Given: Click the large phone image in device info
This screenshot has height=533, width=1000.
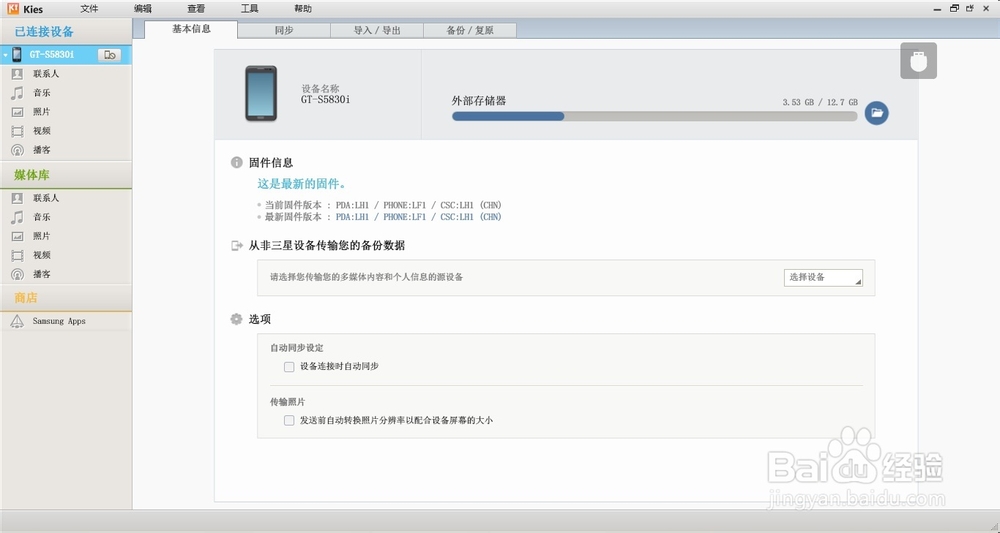Looking at the screenshot, I should coord(261,94).
